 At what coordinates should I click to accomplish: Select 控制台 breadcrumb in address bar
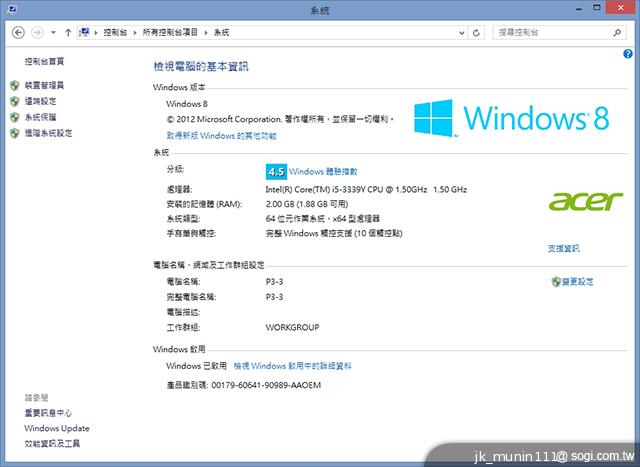point(115,32)
